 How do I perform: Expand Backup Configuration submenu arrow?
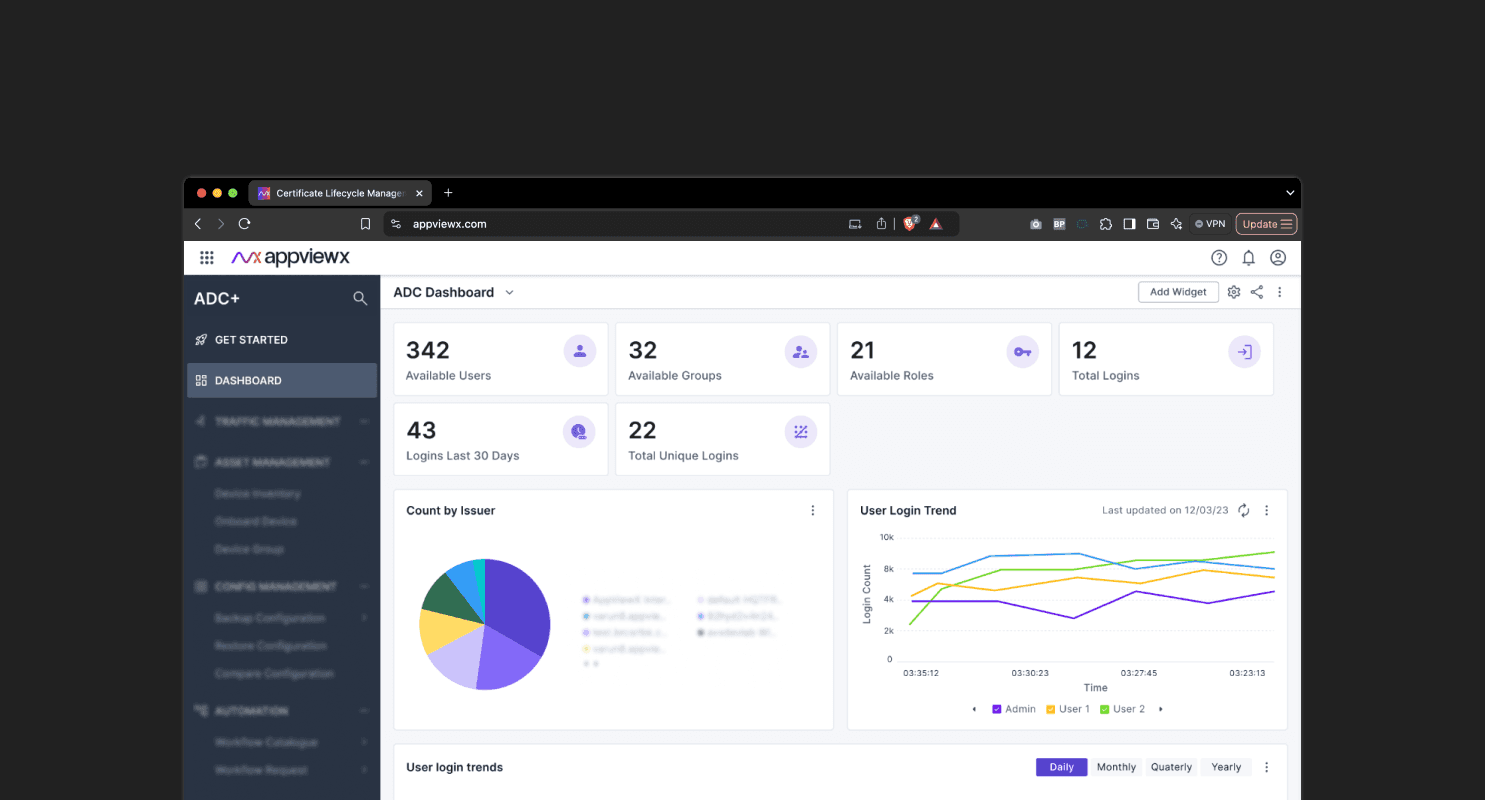[x=364, y=618]
